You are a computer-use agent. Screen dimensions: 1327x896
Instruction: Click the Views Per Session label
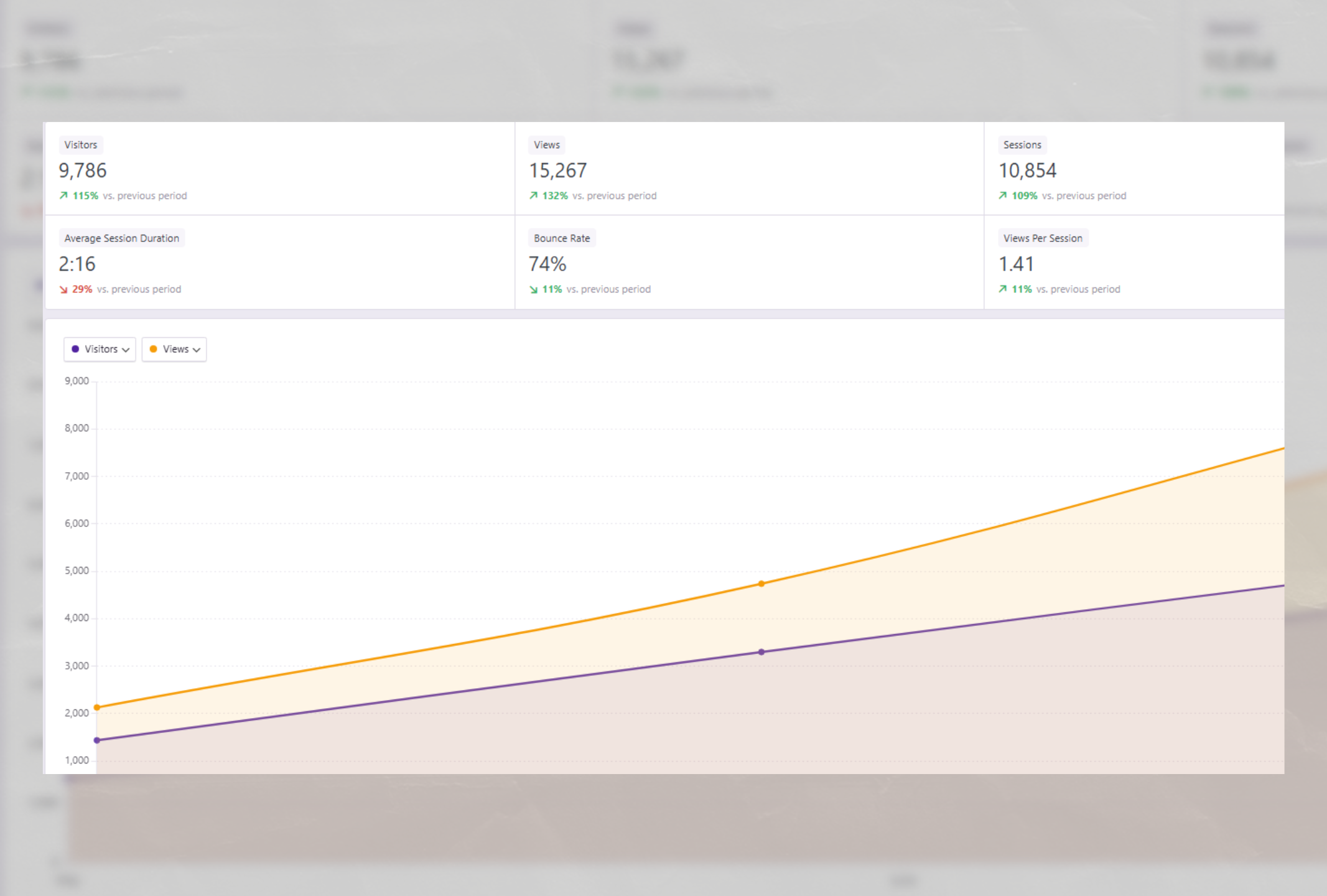(x=1042, y=238)
